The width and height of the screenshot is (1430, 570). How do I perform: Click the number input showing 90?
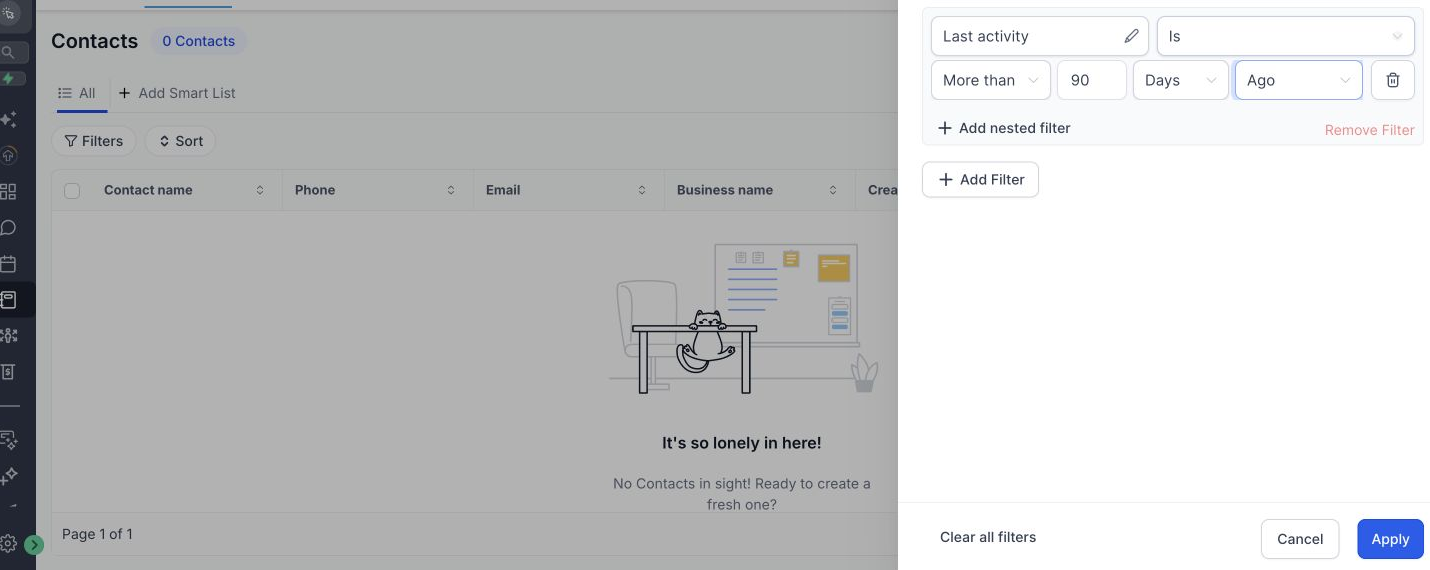(x=1092, y=80)
